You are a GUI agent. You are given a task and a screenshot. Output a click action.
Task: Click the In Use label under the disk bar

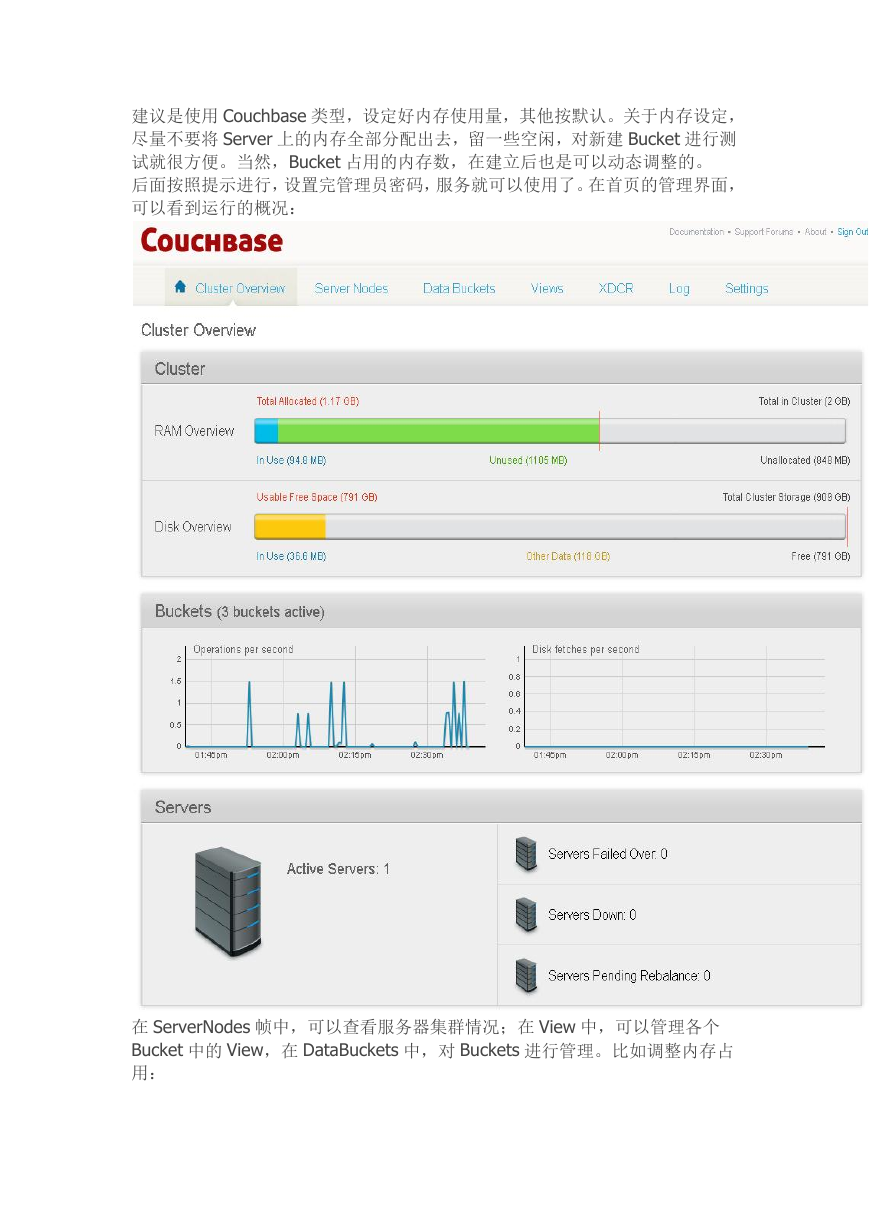291,556
